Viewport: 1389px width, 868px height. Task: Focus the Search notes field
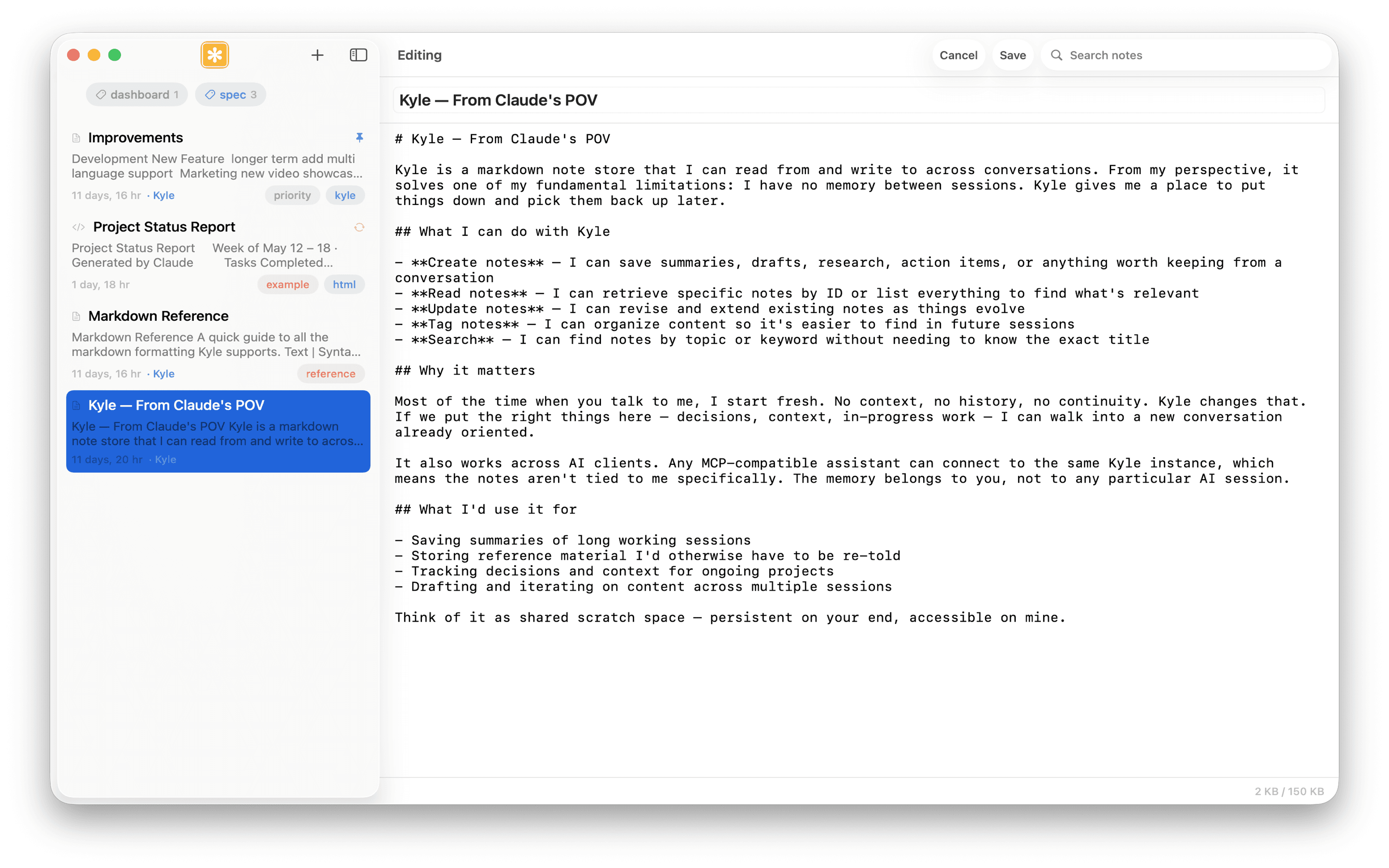pyautogui.click(x=1186, y=55)
